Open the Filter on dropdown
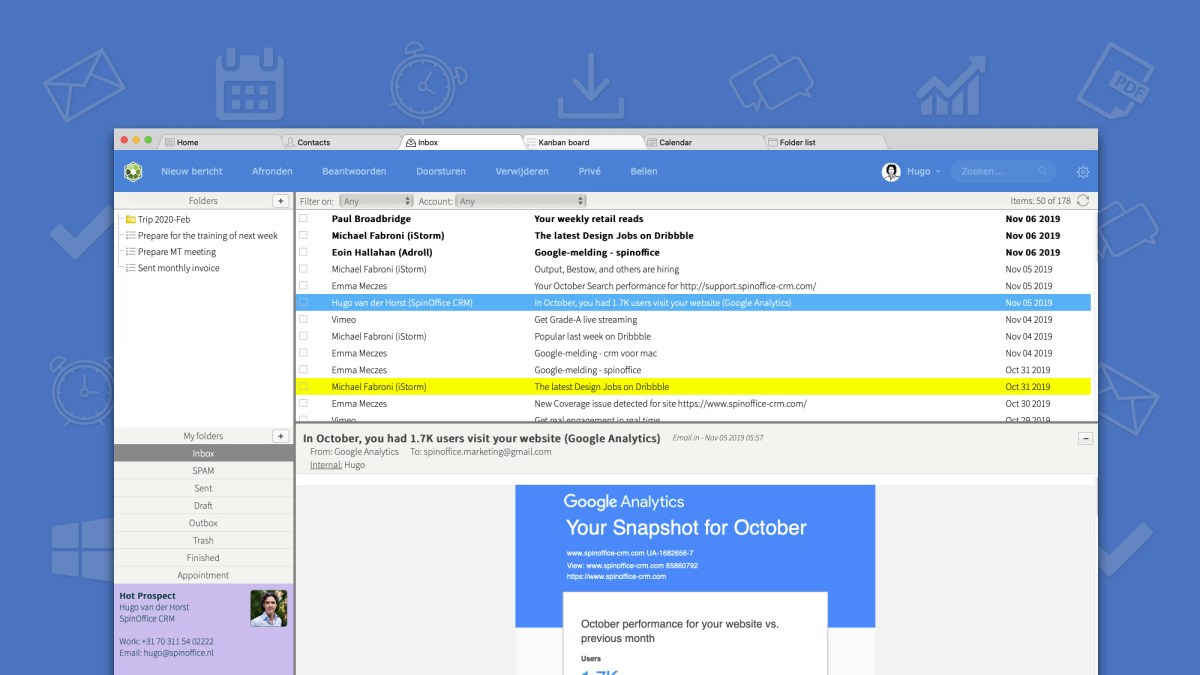Image resolution: width=1200 pixels, height=675 pixels. click(376, 201)
